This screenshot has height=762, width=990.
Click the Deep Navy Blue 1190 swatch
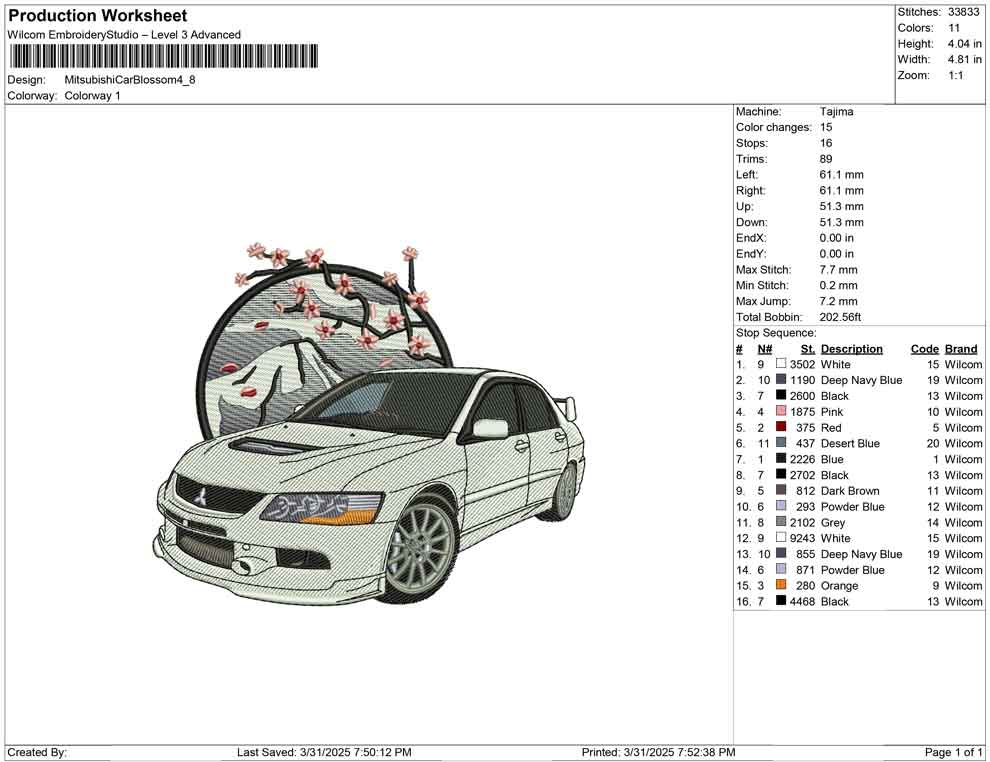point(781,379)
